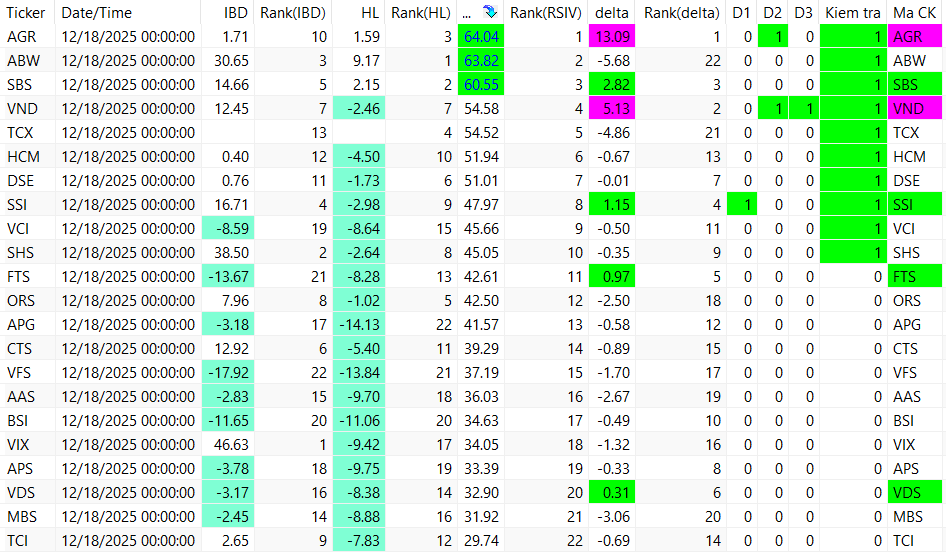Click the magenta VND cell under Ma CK
Image resolution: width=946 pixels, height=552 pixels.
[915, 109]
